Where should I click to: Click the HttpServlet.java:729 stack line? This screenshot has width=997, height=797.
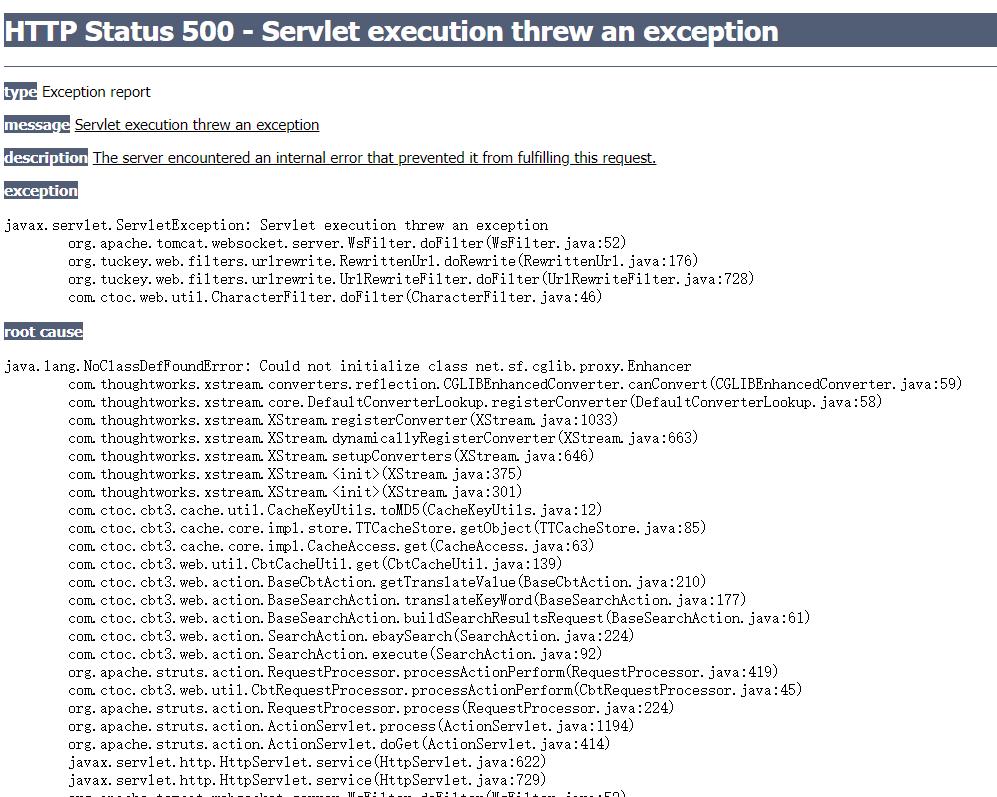[307, 780]
